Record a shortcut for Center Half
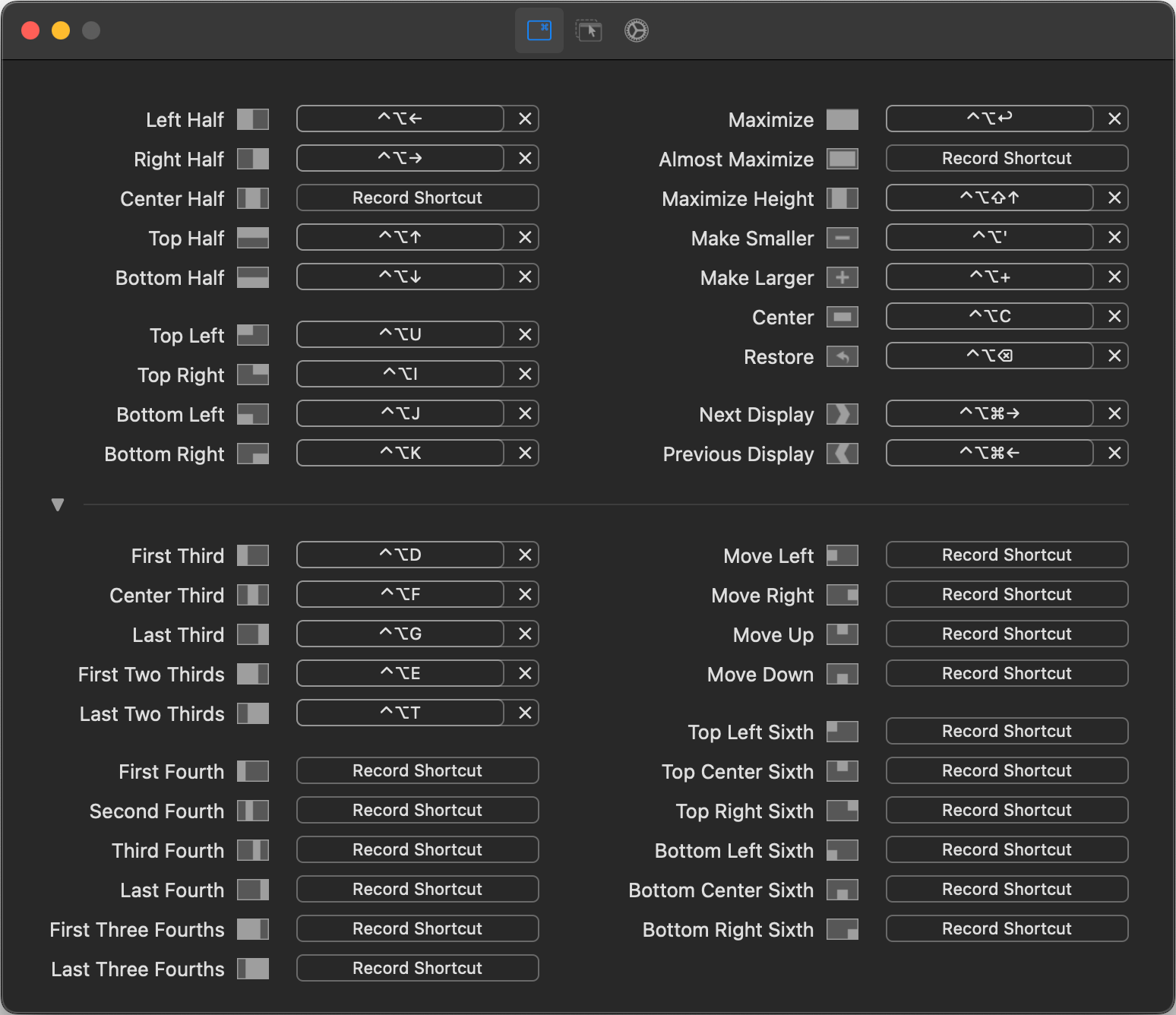The image size is (1176, 1015). pos(418,198)
